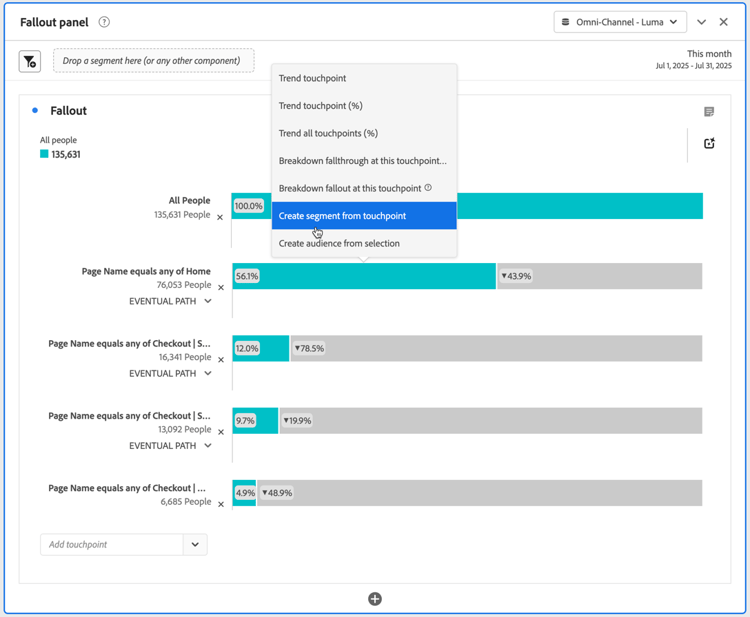
Task: Choose Trend touchpoint (%) option
Action: (364, 106)
